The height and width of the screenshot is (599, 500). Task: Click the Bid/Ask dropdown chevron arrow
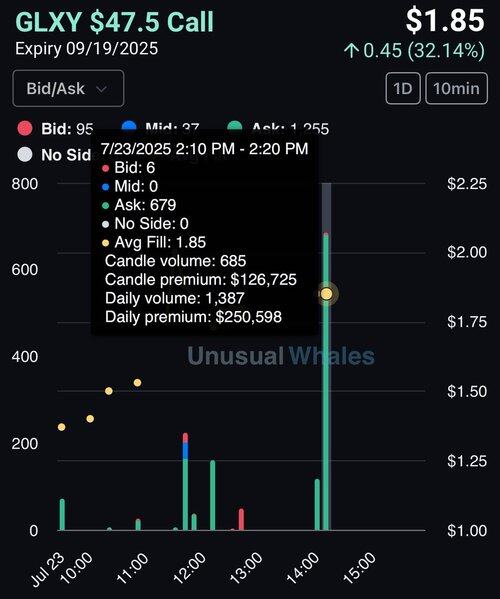[x=101, y=89]
